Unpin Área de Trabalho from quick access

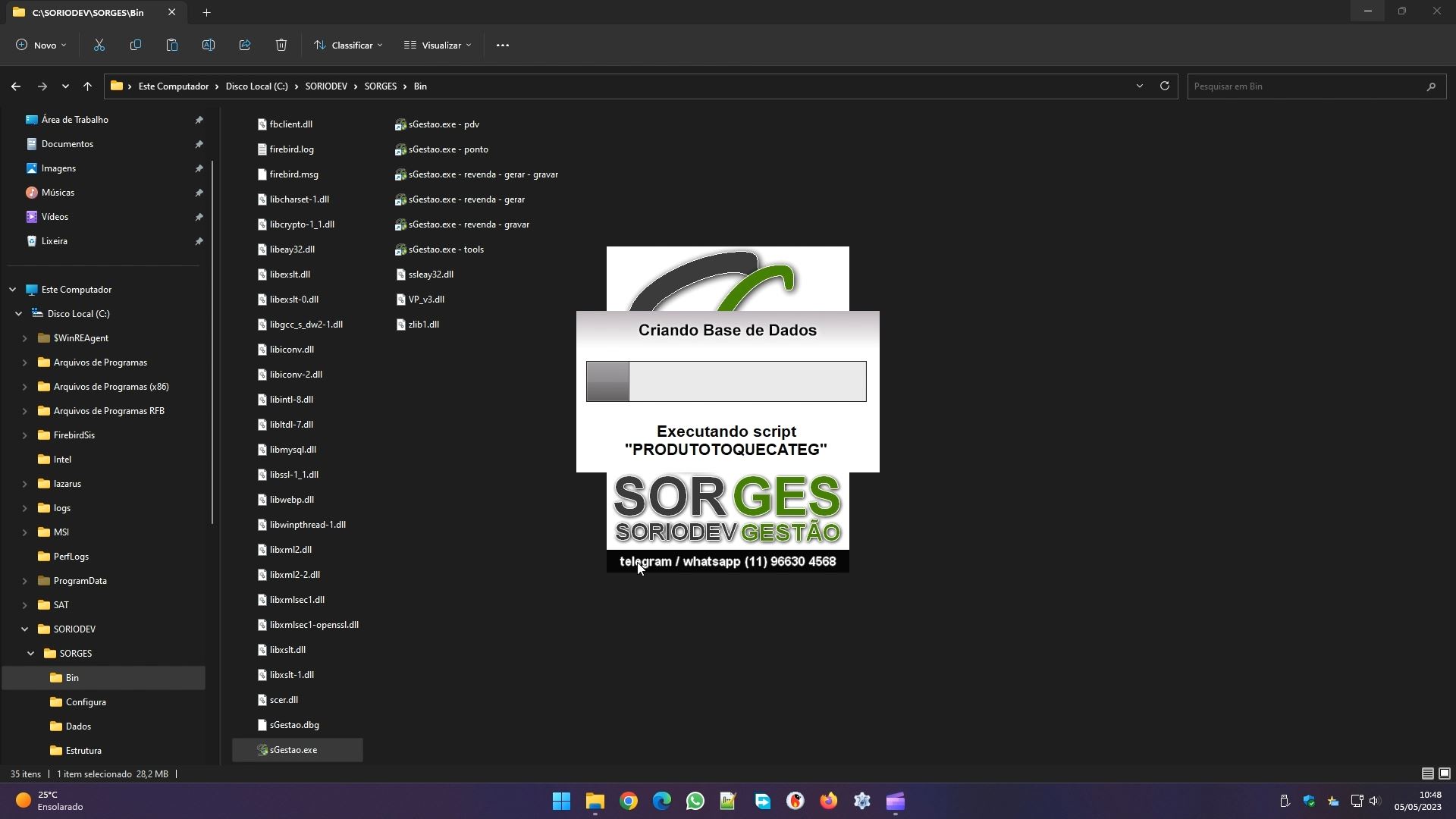(x=199, y=120)
